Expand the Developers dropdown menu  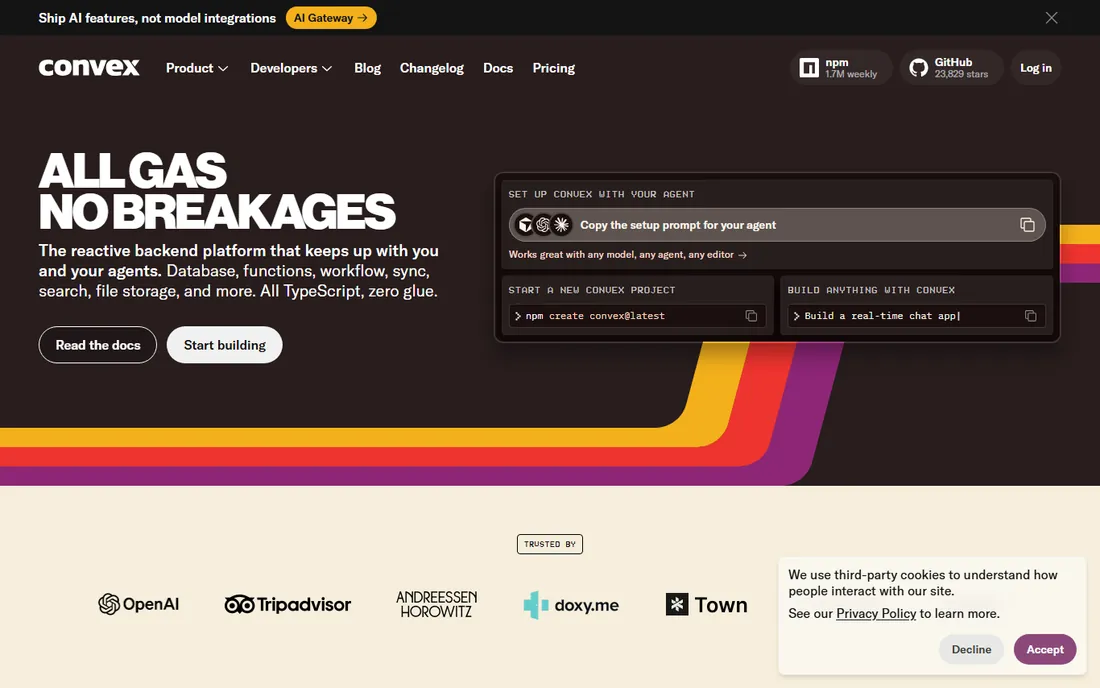click(x=291, y=68)
